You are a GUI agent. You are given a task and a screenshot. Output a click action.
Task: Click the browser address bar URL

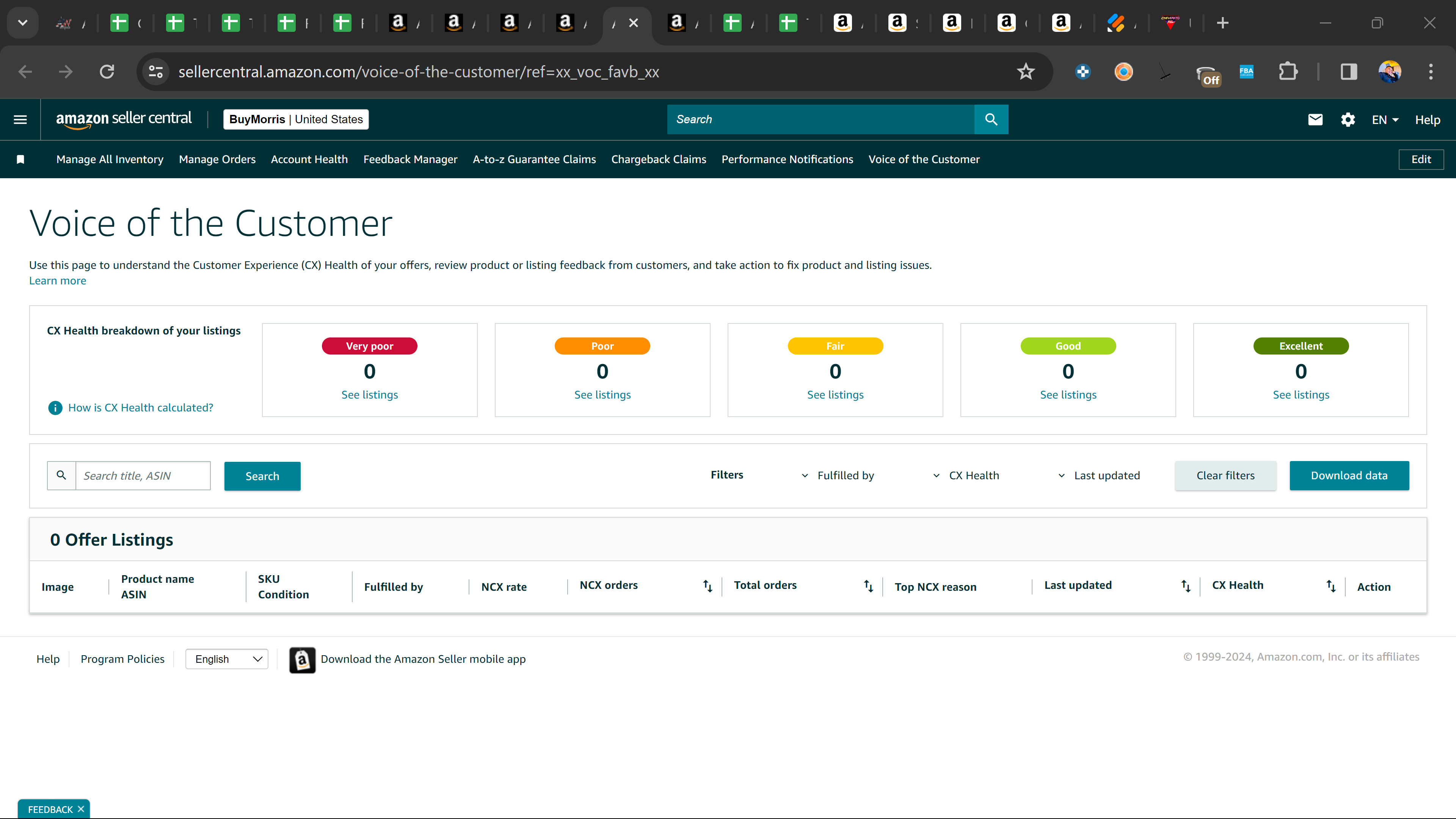coord(419,72)
